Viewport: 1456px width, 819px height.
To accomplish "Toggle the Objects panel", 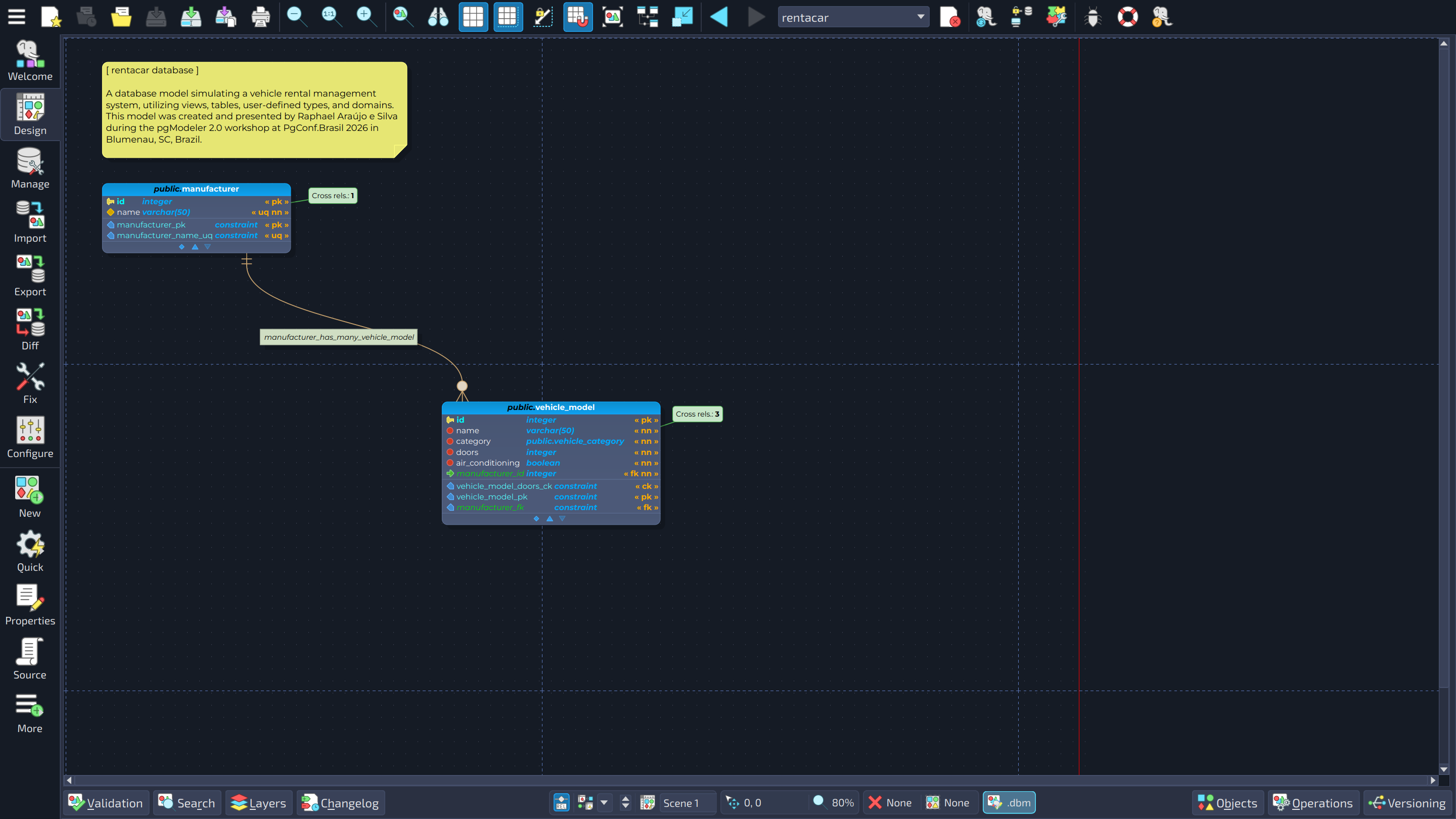I will coord(1227,803).
